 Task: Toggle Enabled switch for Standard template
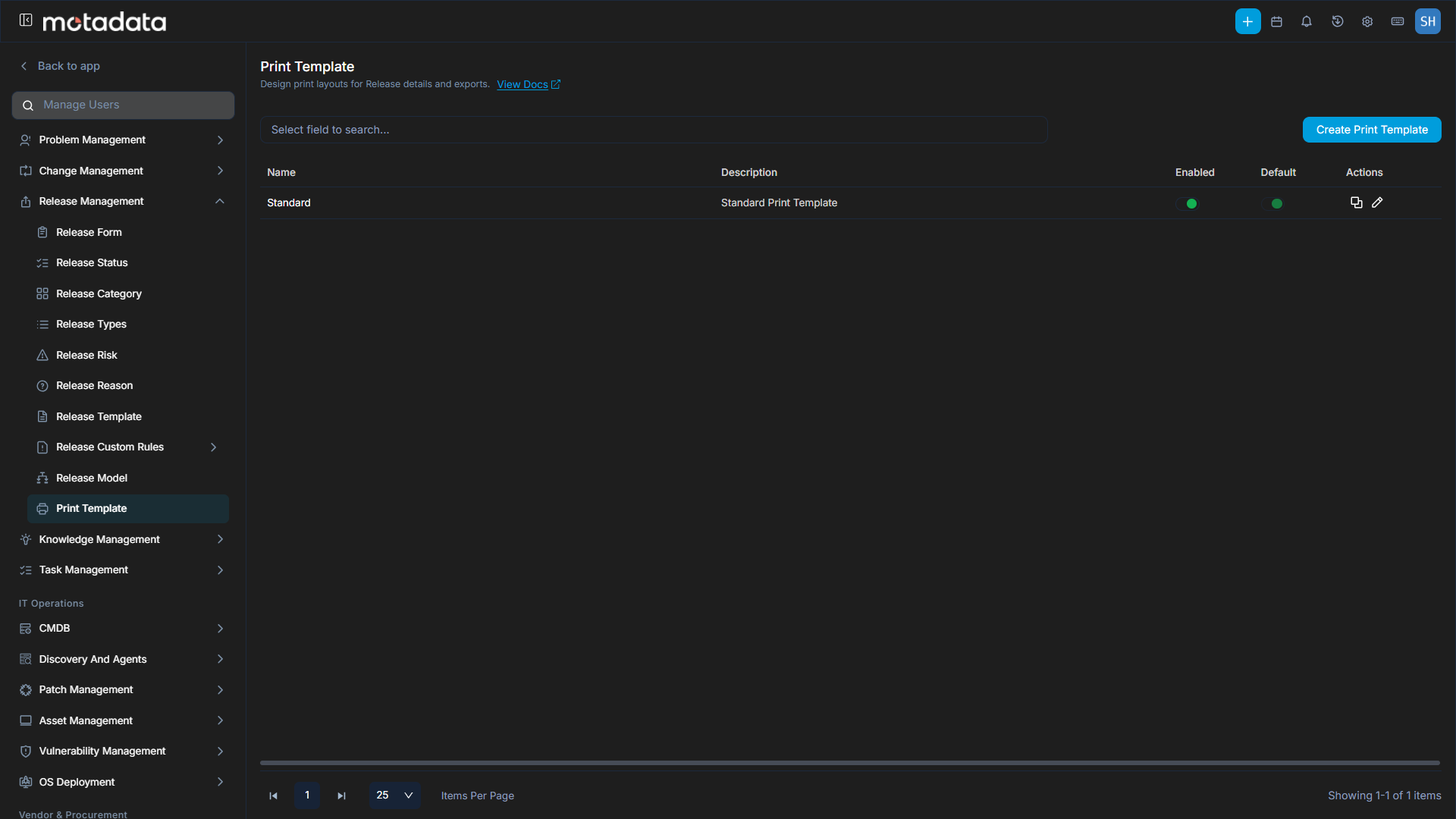(1187, 203)
